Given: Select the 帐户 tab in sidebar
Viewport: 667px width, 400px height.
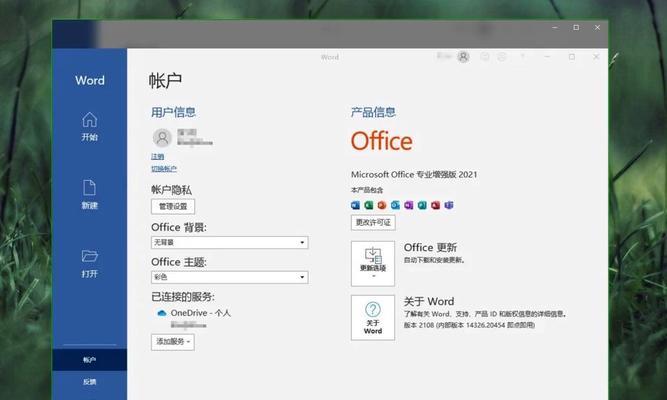Looking at the screenshot, I should pos(90,360).
